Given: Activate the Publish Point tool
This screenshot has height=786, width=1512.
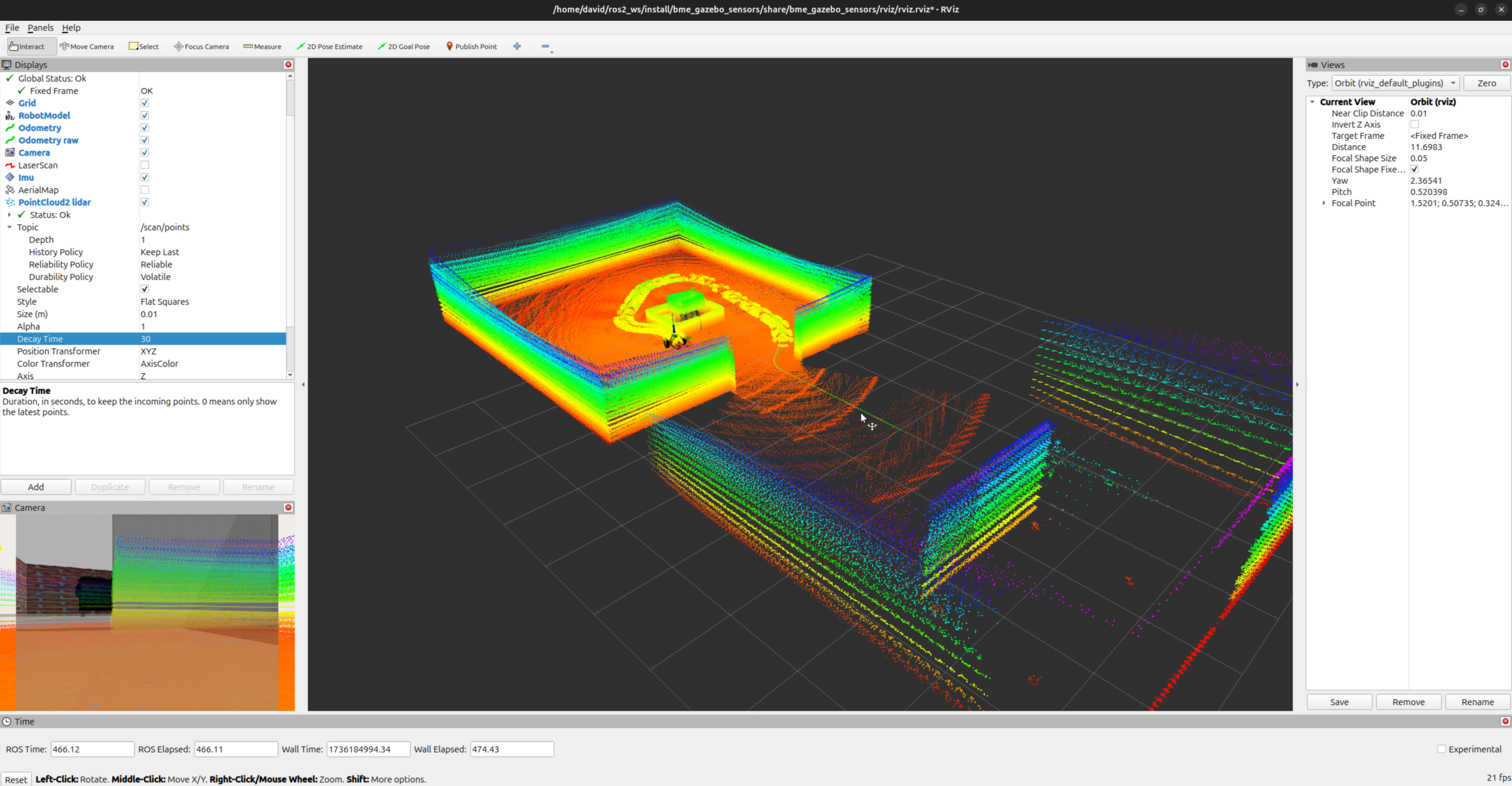Looking at the screenshot, I should [472, 46].
